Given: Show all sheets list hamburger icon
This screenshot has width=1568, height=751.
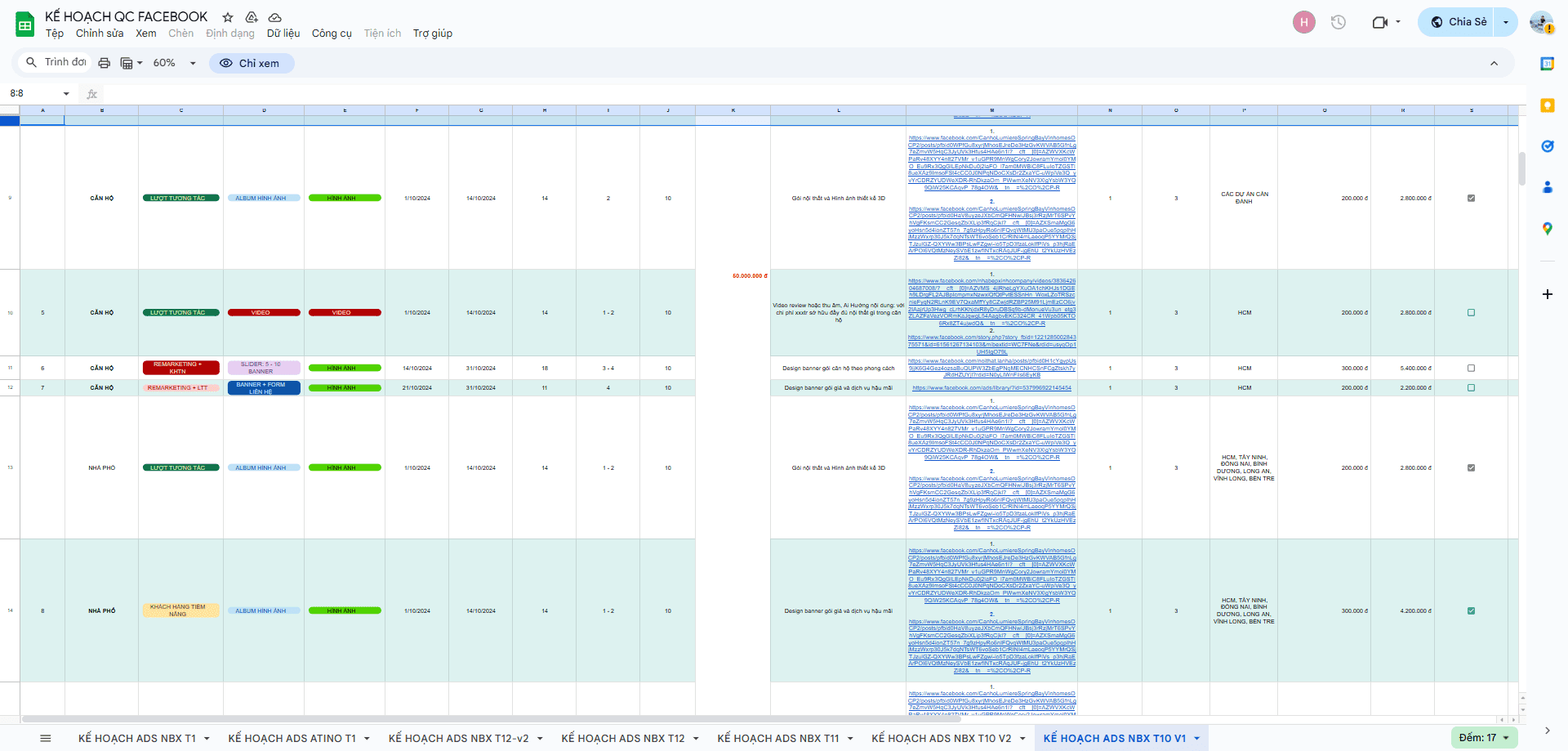Looking at the screenshot, I should point(46,738).
